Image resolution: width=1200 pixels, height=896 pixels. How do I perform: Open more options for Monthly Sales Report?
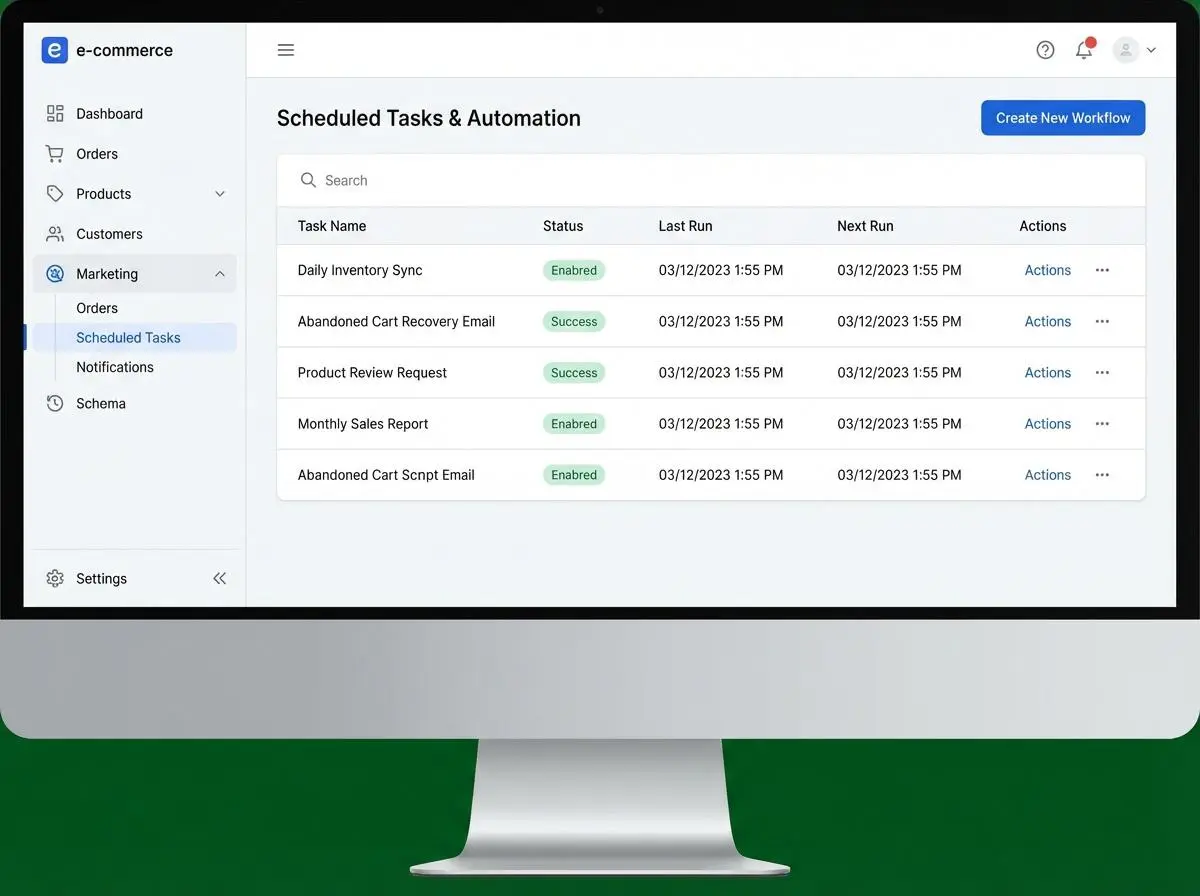coord(1102,424)
